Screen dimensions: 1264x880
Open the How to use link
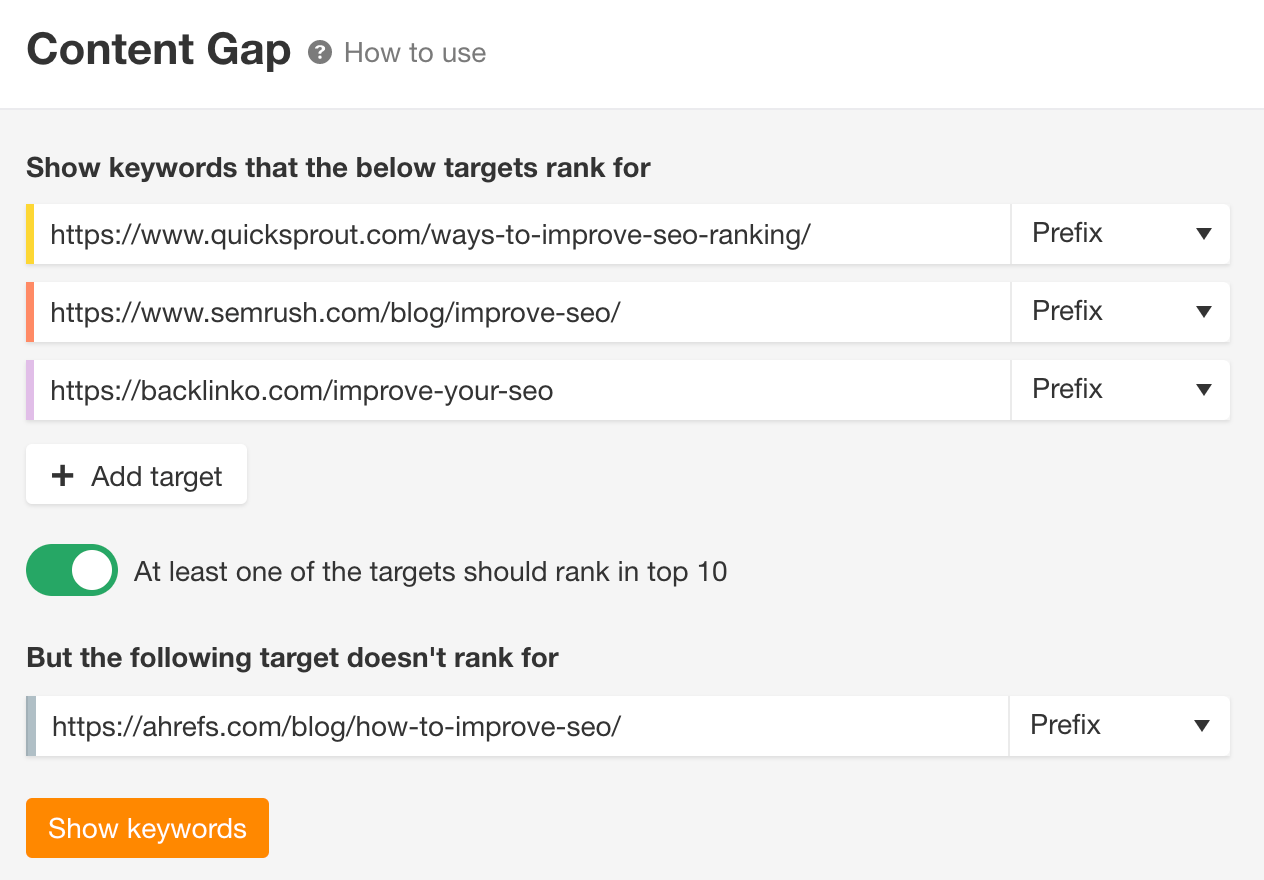[x=415, y=52]
